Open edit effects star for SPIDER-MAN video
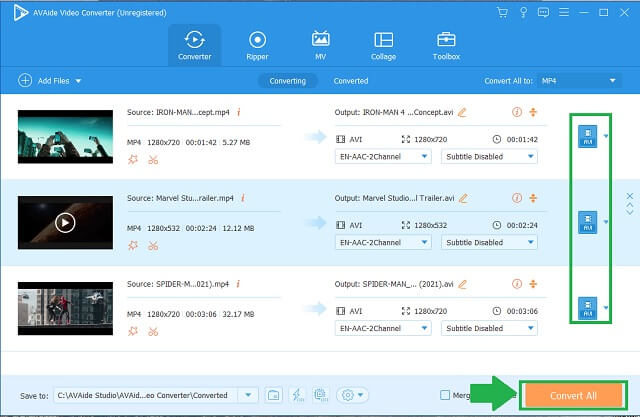 [133, 331]
